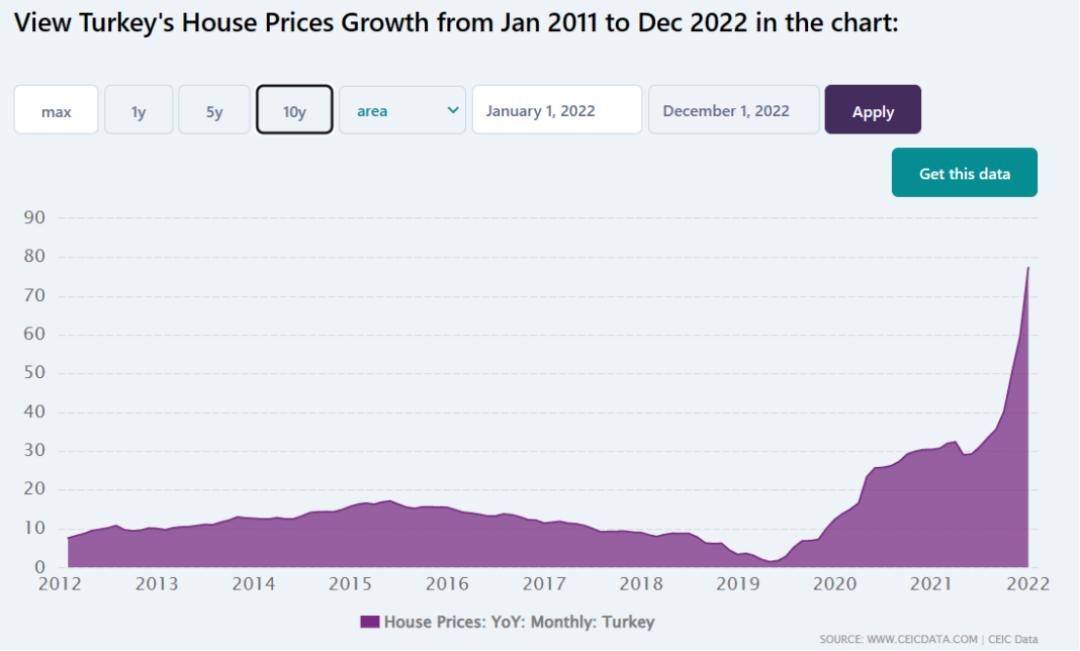Click the 2019 x-axis label
The width and height of the screenshot is (1080, 651).
tap(738, 584)
